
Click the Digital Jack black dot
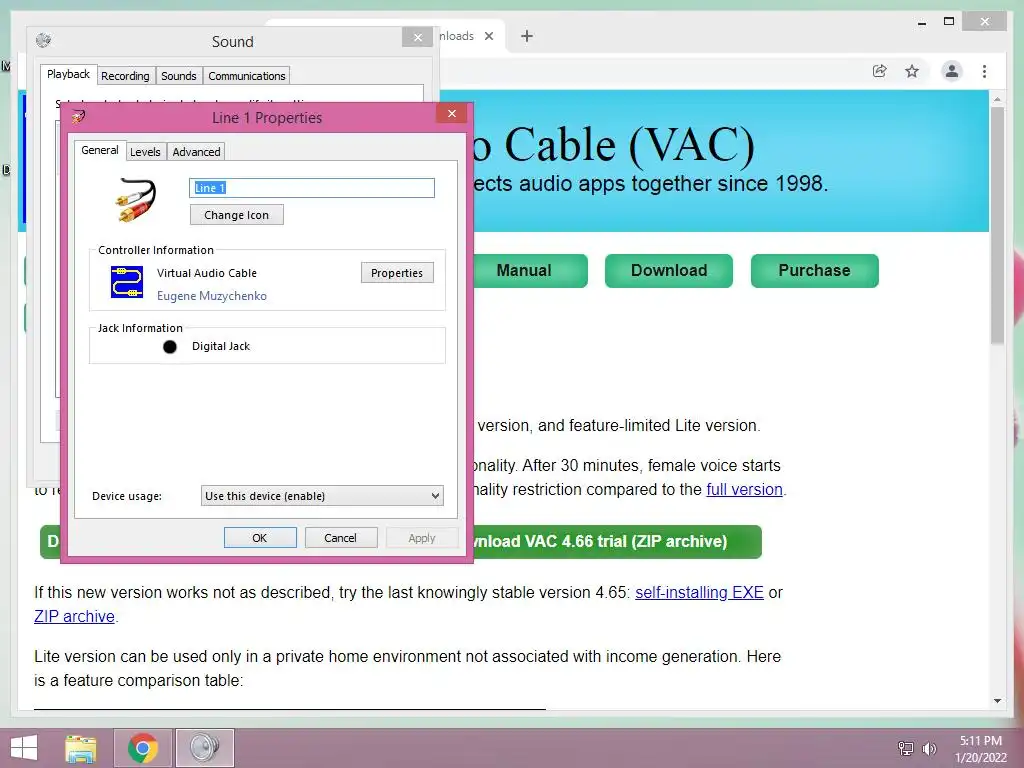[x=170, y=347]
